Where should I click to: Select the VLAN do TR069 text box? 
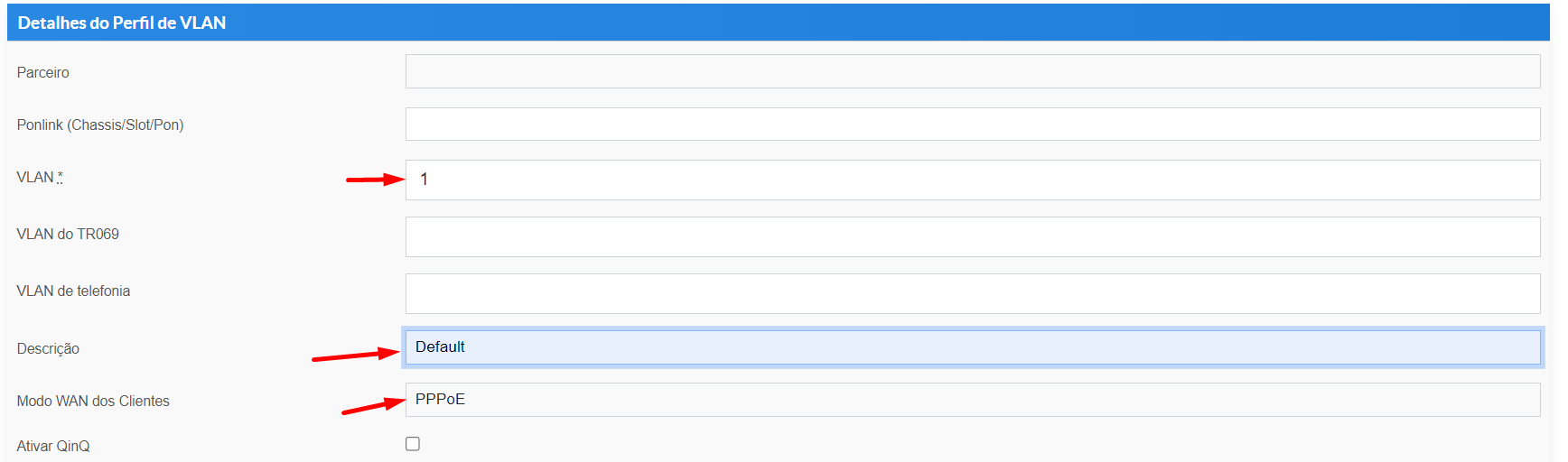[x=972, y=236]
